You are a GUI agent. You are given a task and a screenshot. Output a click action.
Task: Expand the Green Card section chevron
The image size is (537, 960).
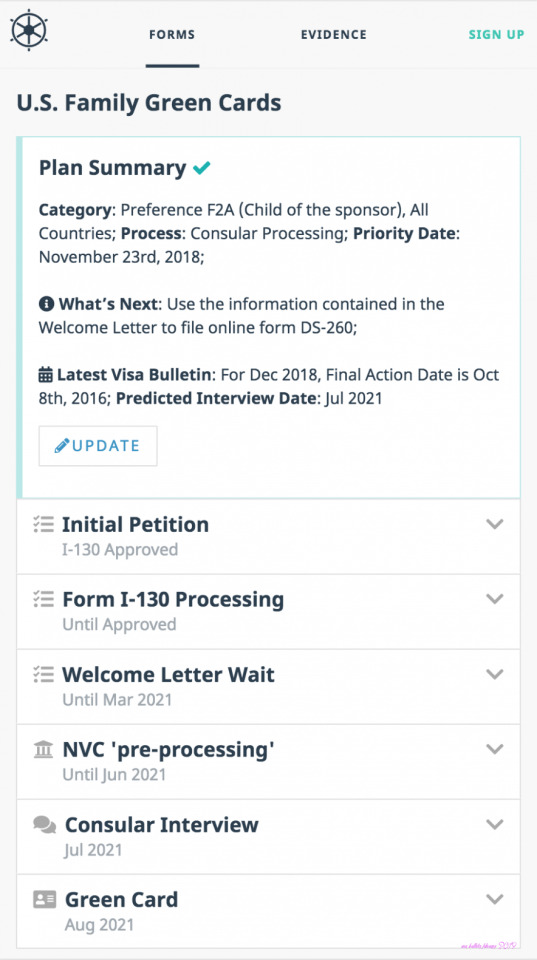(x=494, y=899)
